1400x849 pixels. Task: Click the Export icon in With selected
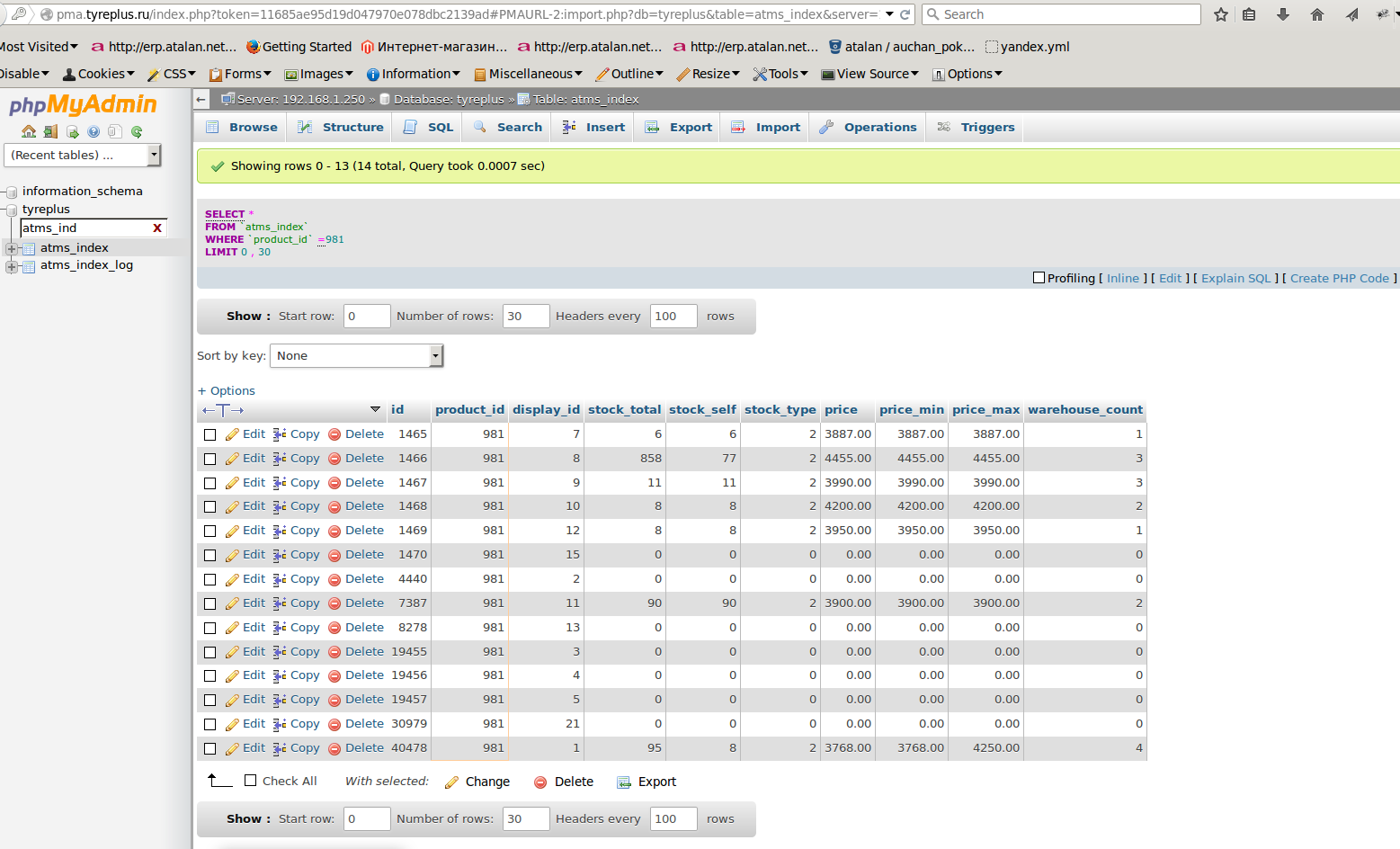(x=624, y=782)
